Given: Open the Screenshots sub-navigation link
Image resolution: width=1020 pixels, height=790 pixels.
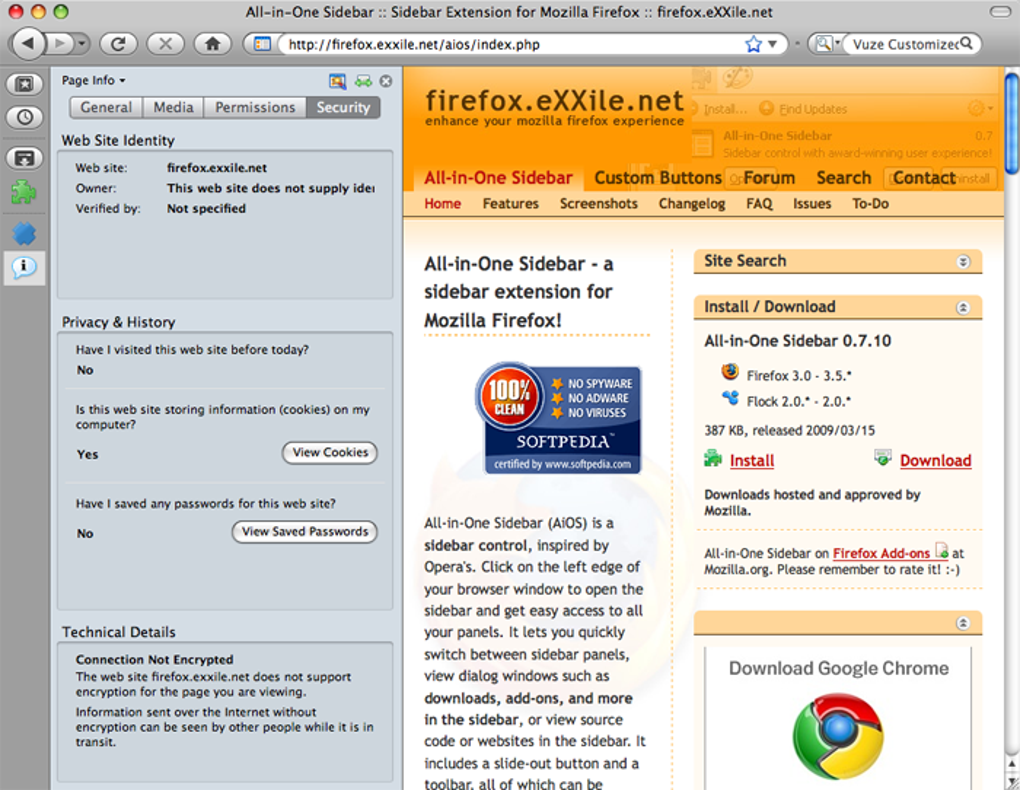Looking at the screenshot, I should tap(598, 204).
